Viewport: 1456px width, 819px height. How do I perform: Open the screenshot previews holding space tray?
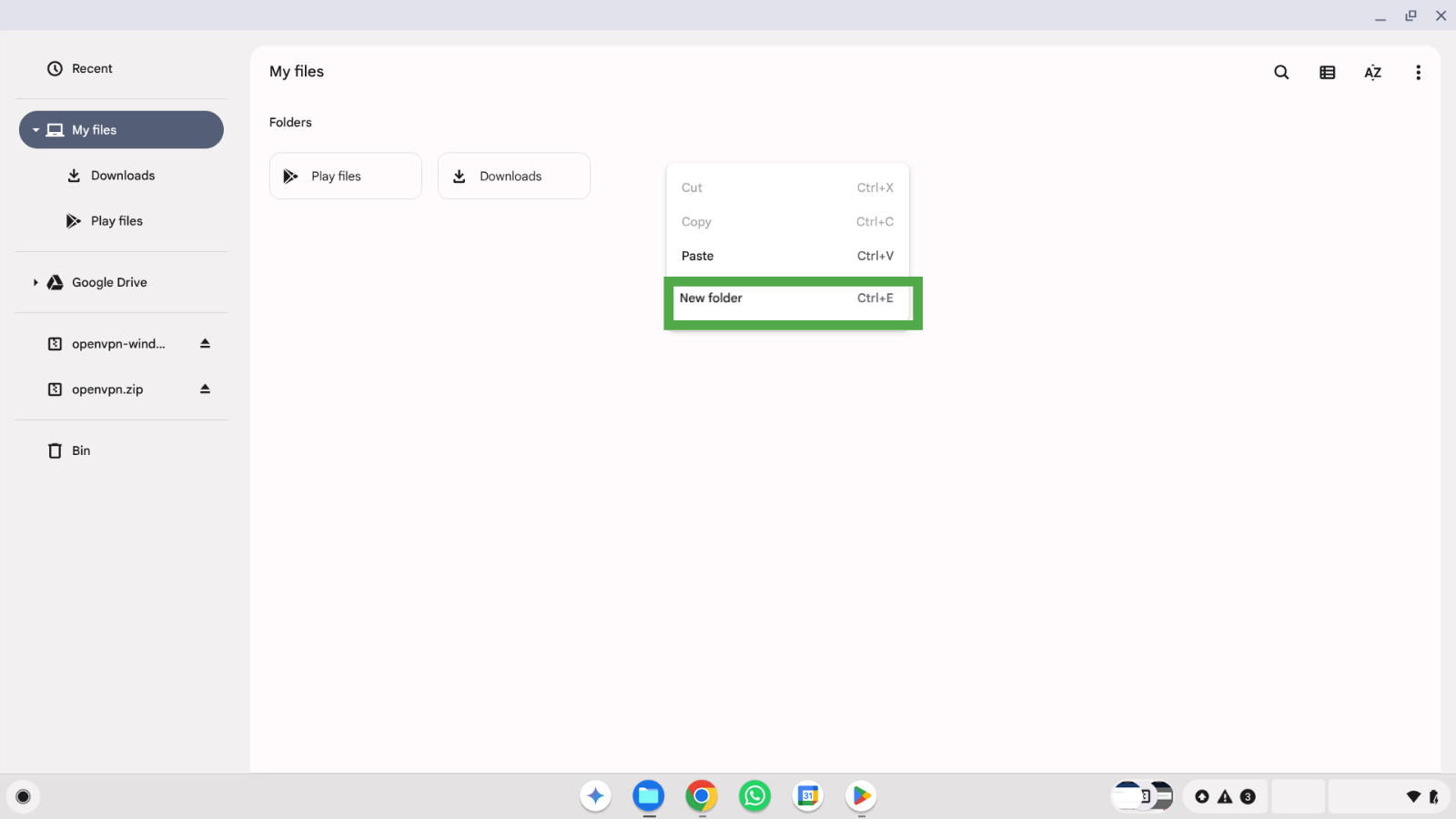tap(1142, 796)
